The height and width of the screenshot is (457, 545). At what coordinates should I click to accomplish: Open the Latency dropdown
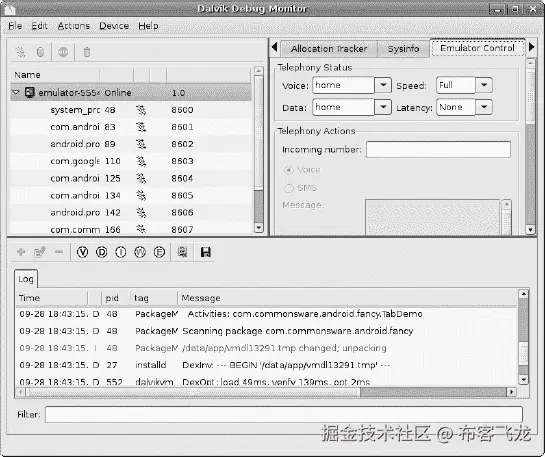click(484, 107)
